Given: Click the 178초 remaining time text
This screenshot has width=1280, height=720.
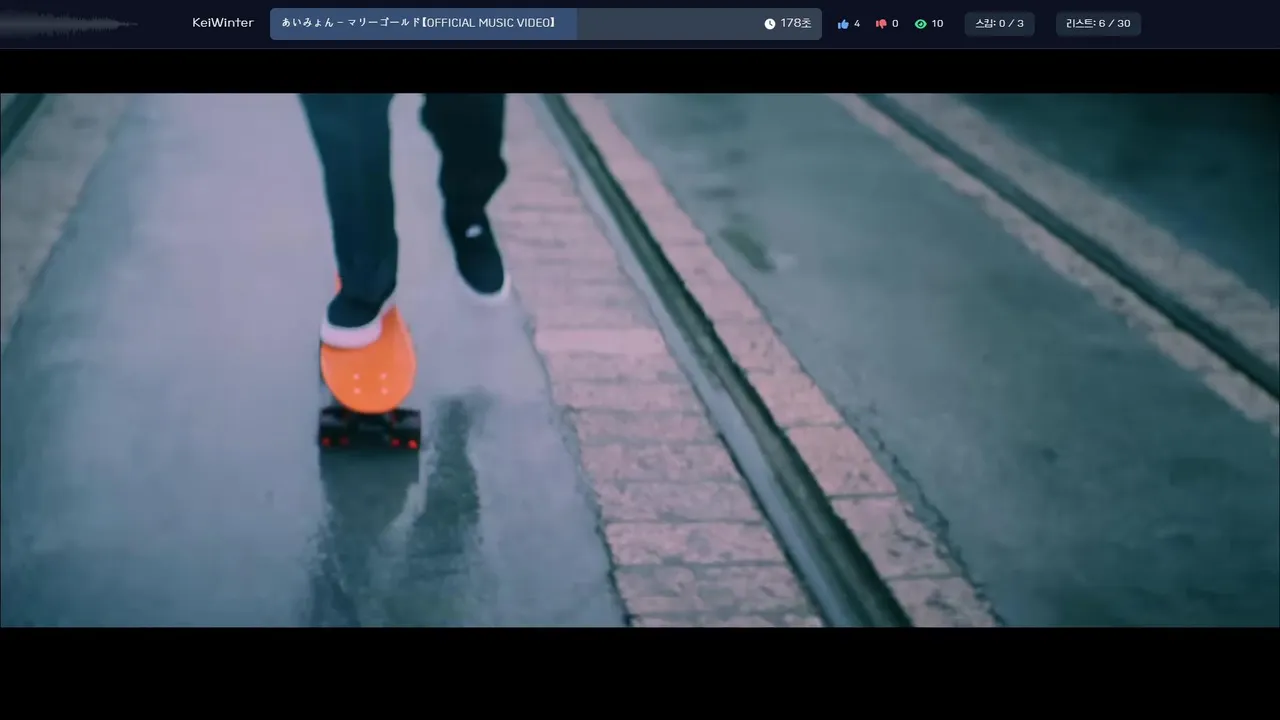Looking at the screenshot, I should pyautogui.click(x=796, y=23).
